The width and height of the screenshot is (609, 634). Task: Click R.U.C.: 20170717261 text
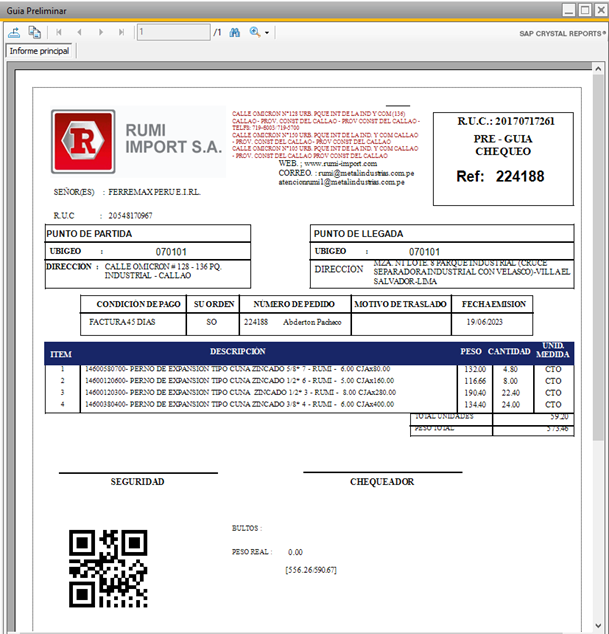click(x=506, y=121)
